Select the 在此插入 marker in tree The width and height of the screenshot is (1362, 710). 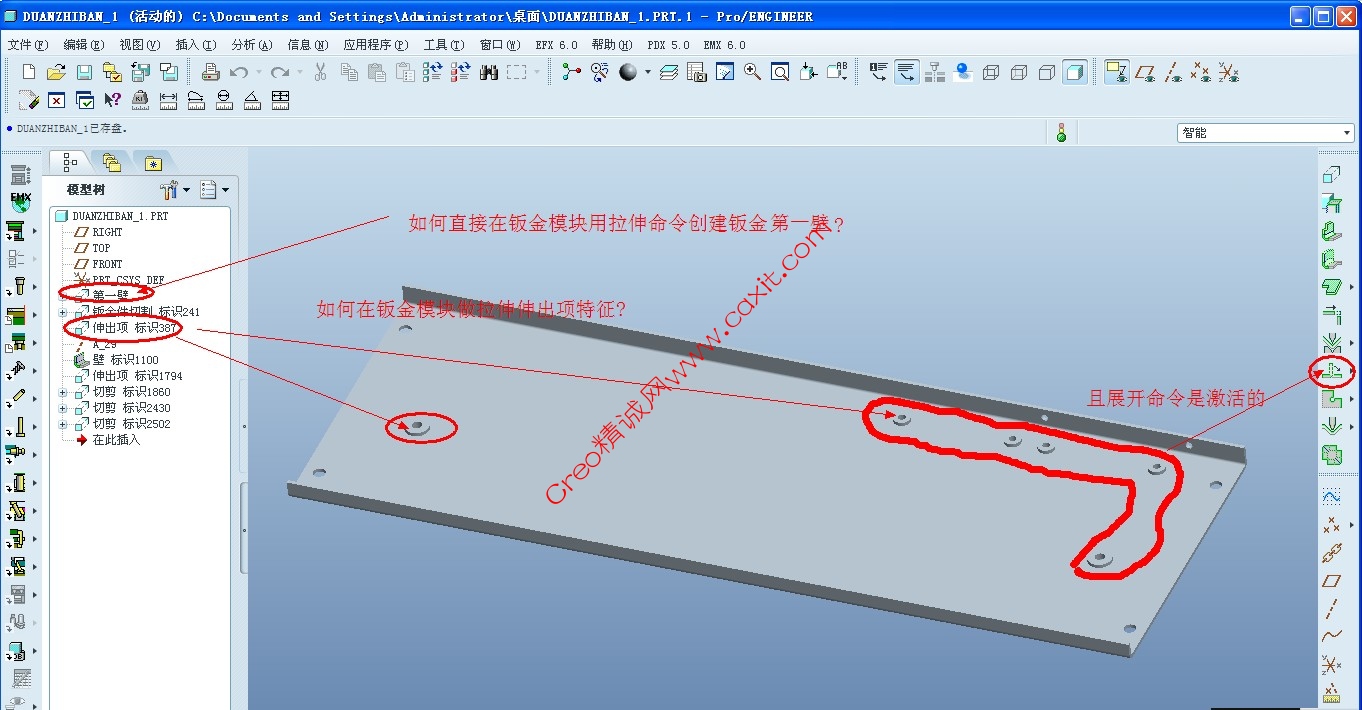[116, 440]
